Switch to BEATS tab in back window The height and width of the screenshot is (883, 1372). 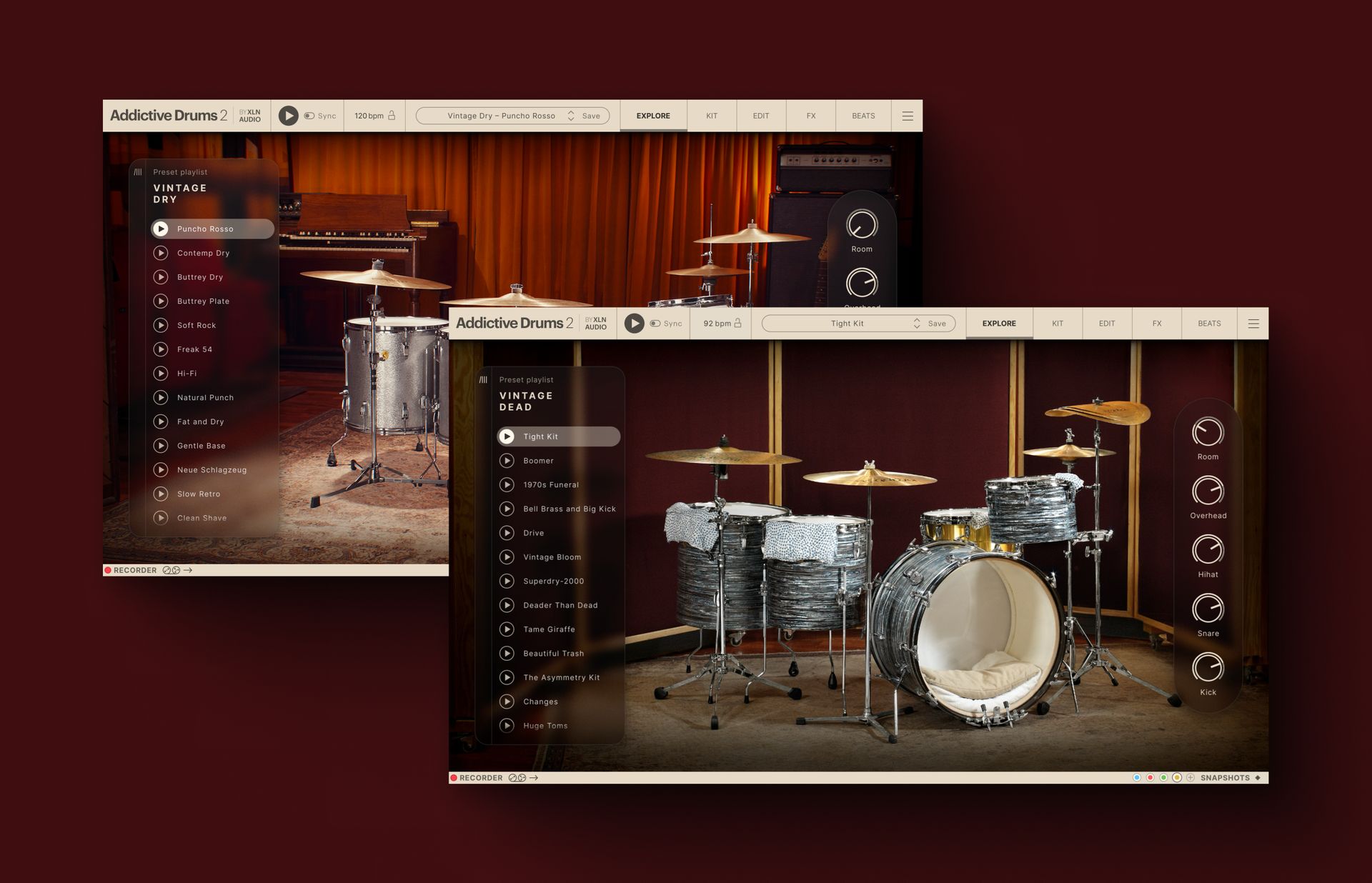pyautogui.click(x=863, y=116)
